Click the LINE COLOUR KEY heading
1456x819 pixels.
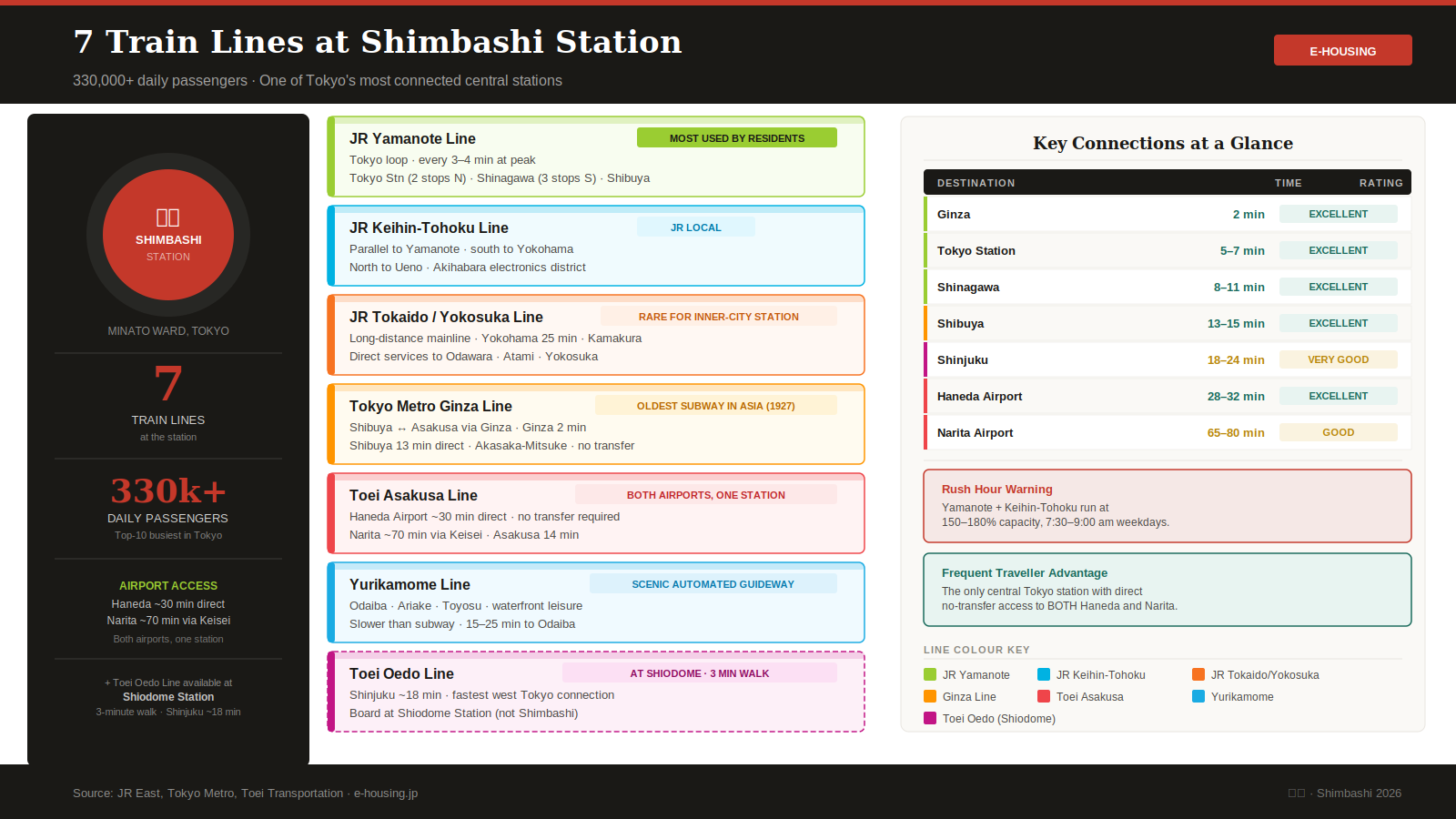pyautogui.click(x=976, y=650)
